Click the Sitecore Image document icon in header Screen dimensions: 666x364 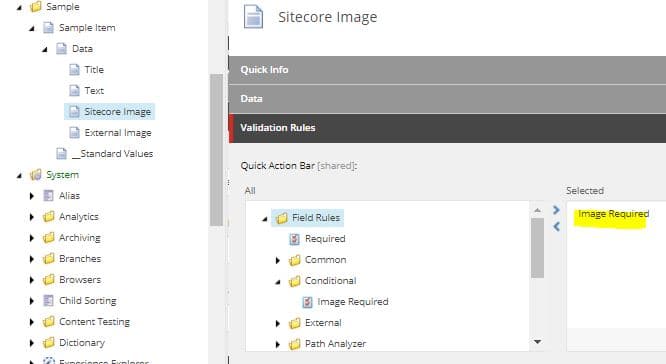point(253,17)
